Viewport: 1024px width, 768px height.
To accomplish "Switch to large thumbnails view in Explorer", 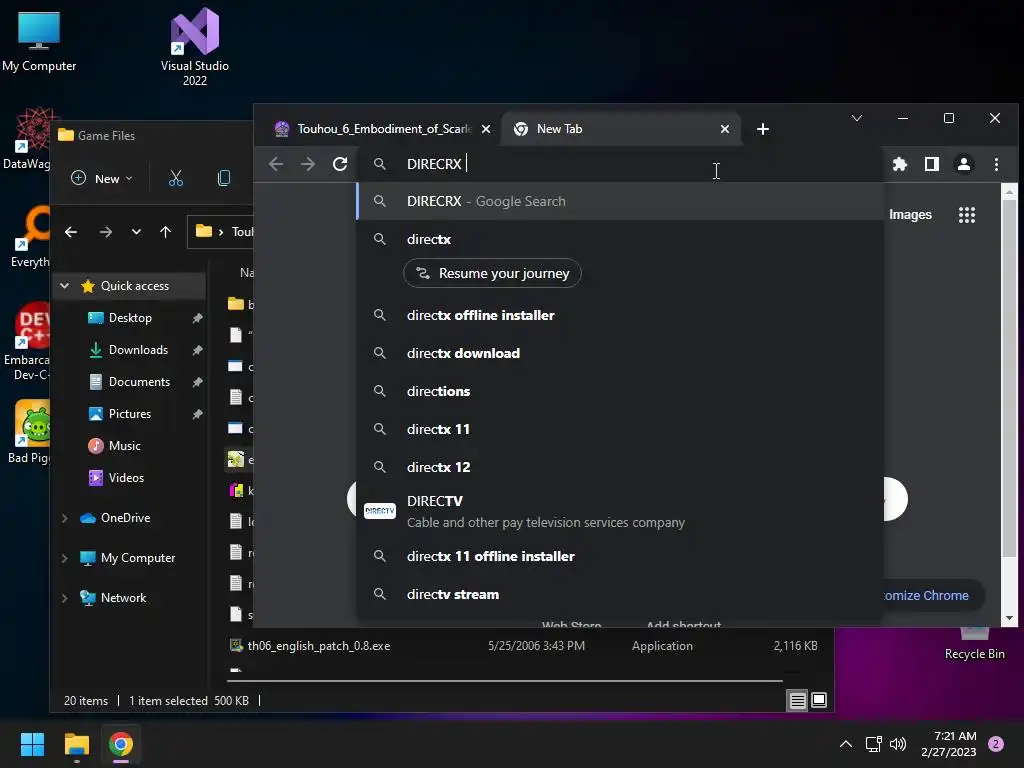I will pyautogui.click(x=819, y=701).
